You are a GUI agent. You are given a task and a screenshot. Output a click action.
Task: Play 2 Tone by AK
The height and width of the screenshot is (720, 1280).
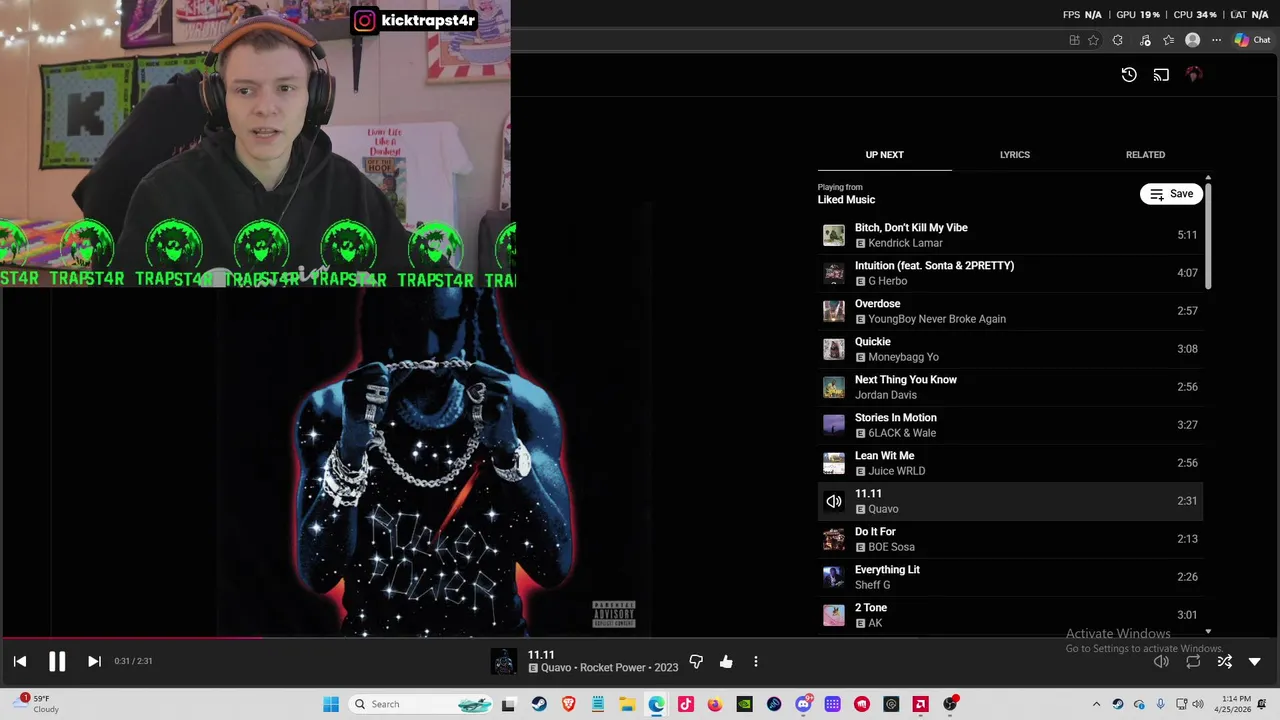[1010, 615]
